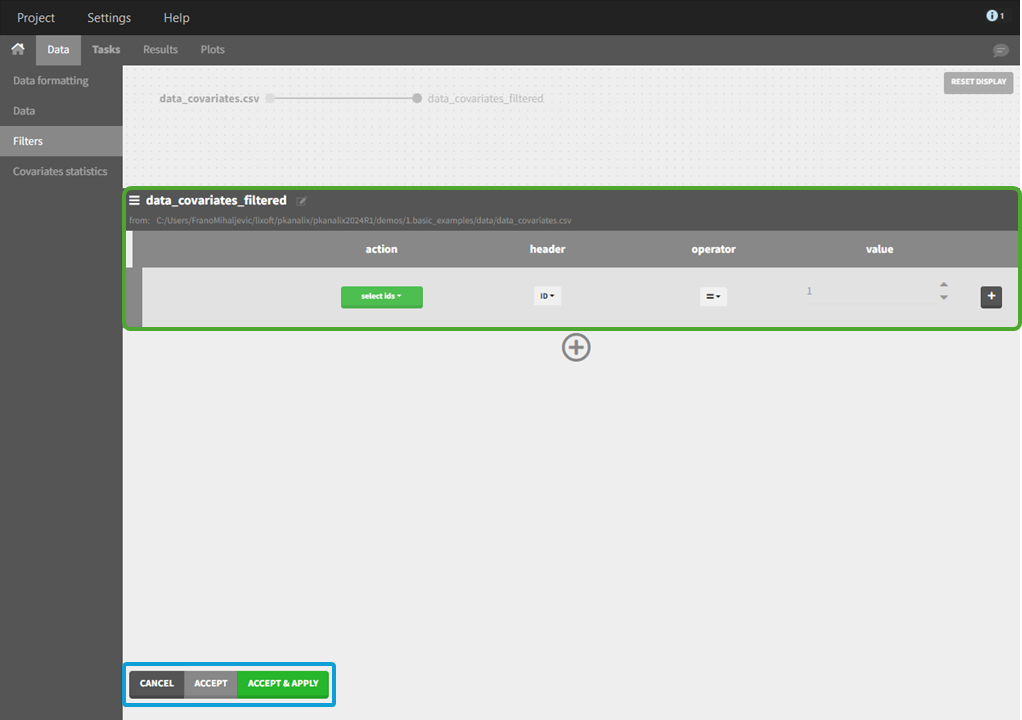Open the ID header dropdown
Image resolution: width=1022 pixels, height=720 pixels.
tap(547, 296)
